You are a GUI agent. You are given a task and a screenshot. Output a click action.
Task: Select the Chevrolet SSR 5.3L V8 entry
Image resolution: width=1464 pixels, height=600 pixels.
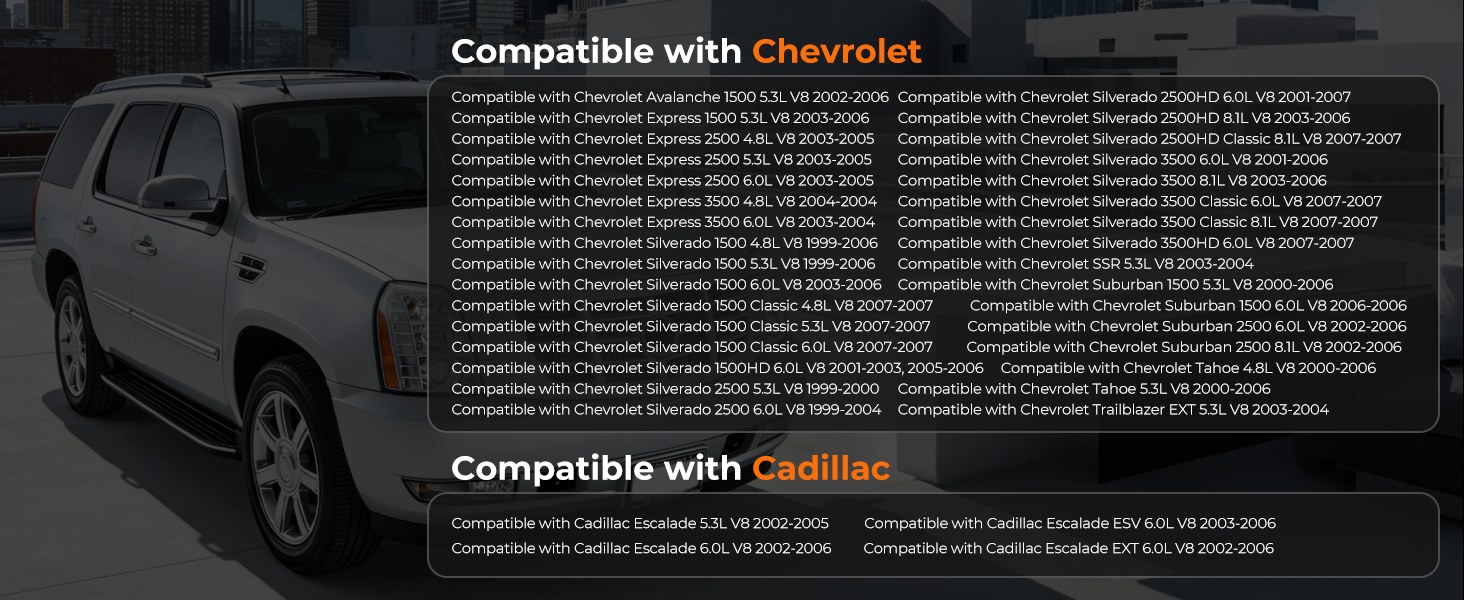point(1075,264)
